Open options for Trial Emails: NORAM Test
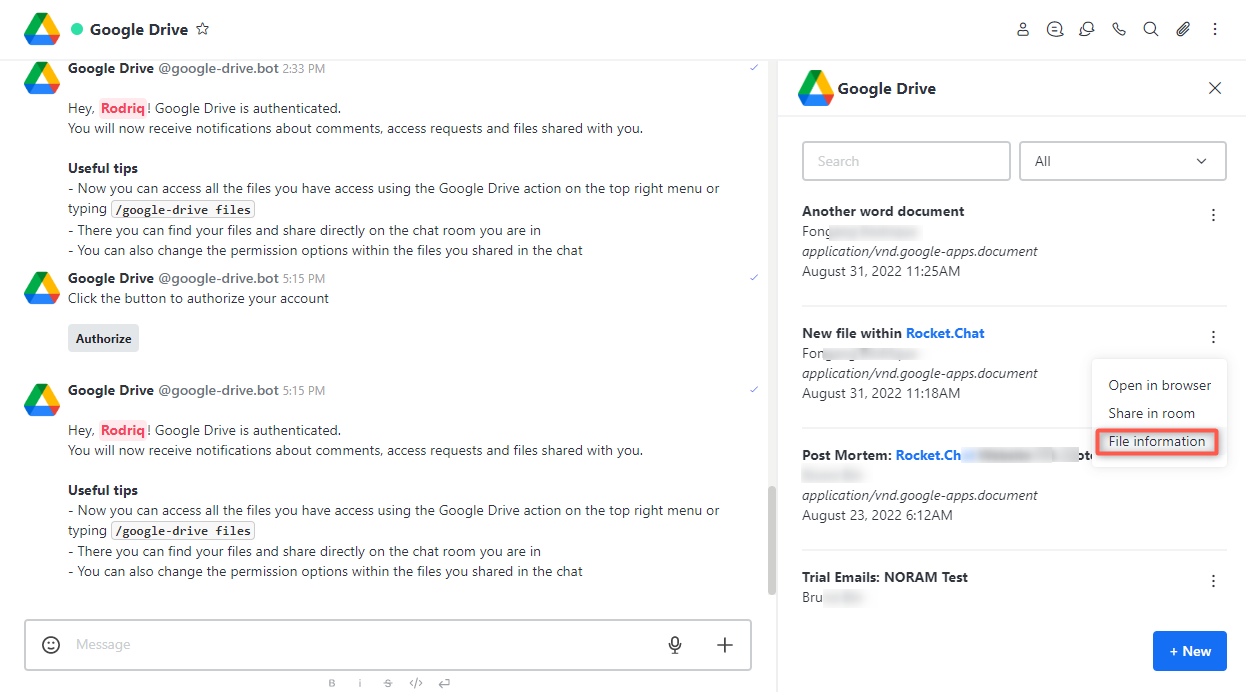 (x=1213, y=581)
